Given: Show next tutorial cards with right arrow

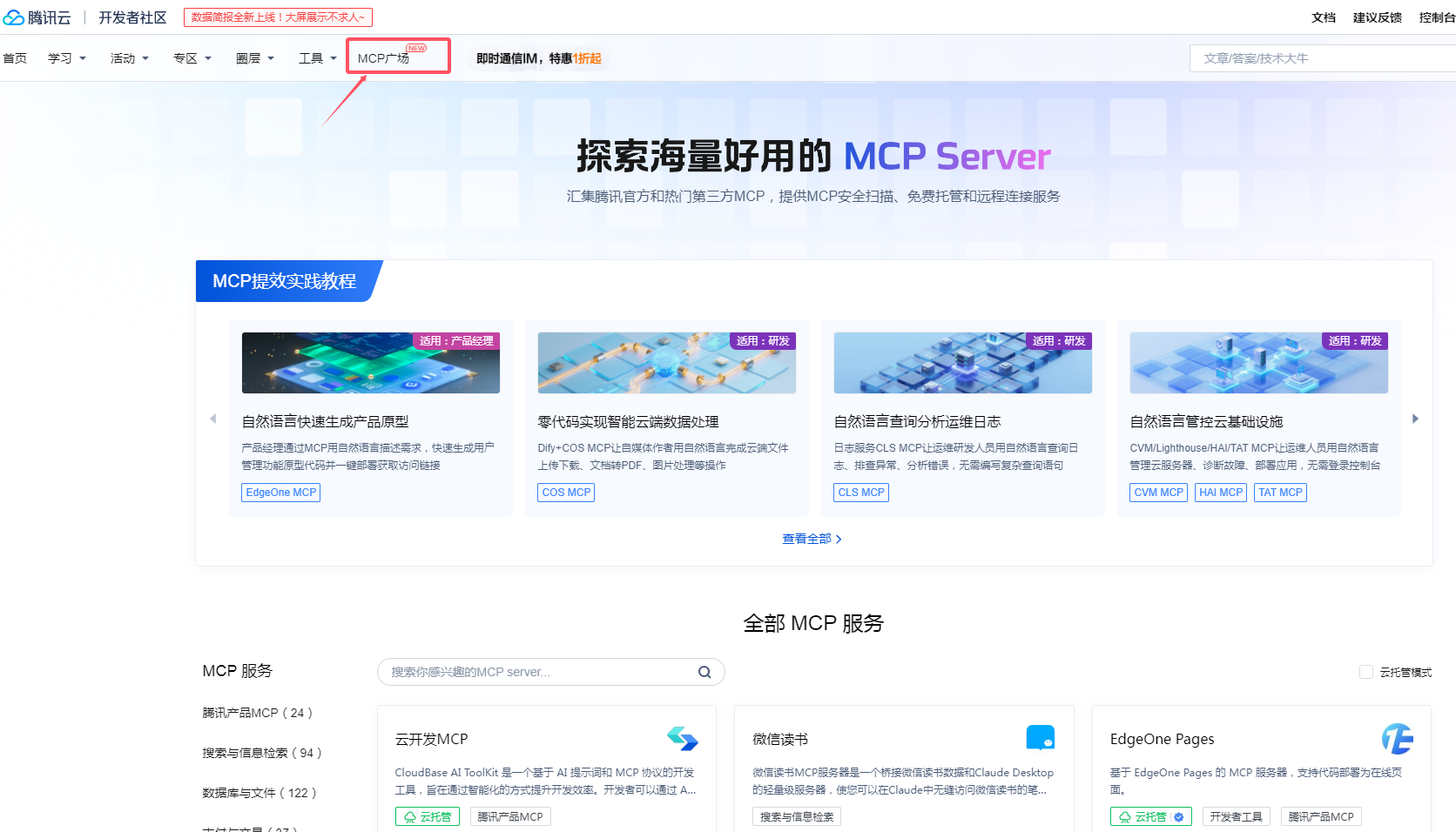Looking at the screenshot, I should pos(1415,419).
